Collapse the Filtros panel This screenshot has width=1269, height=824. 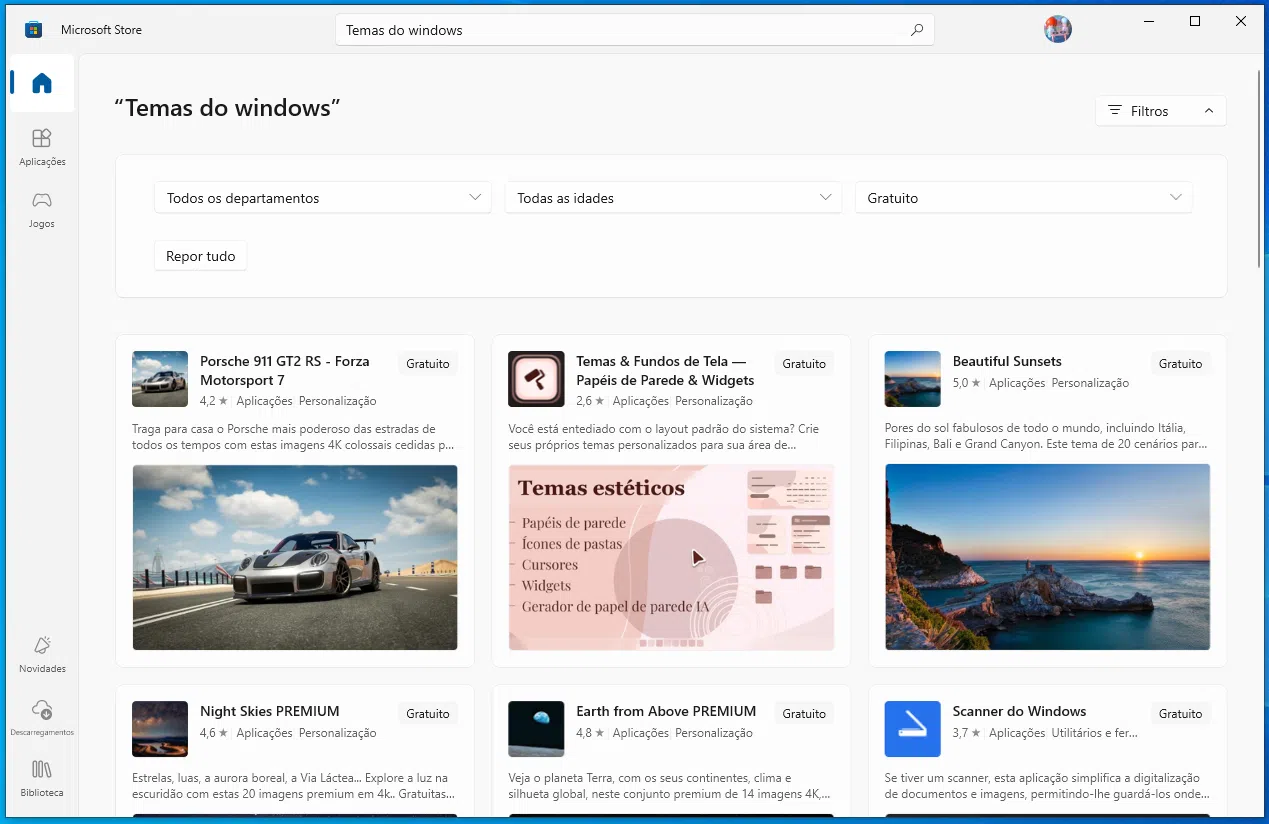pyautogui.click(x=1161, y=111)
